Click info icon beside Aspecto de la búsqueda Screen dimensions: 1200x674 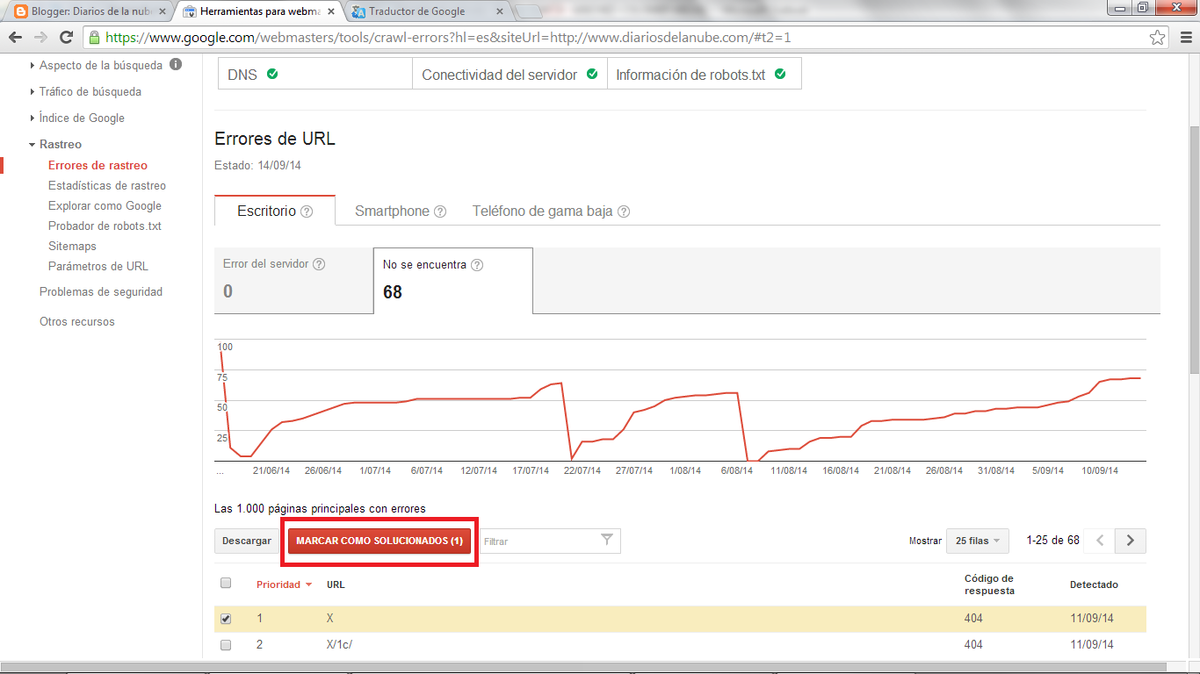coord(176,65)
